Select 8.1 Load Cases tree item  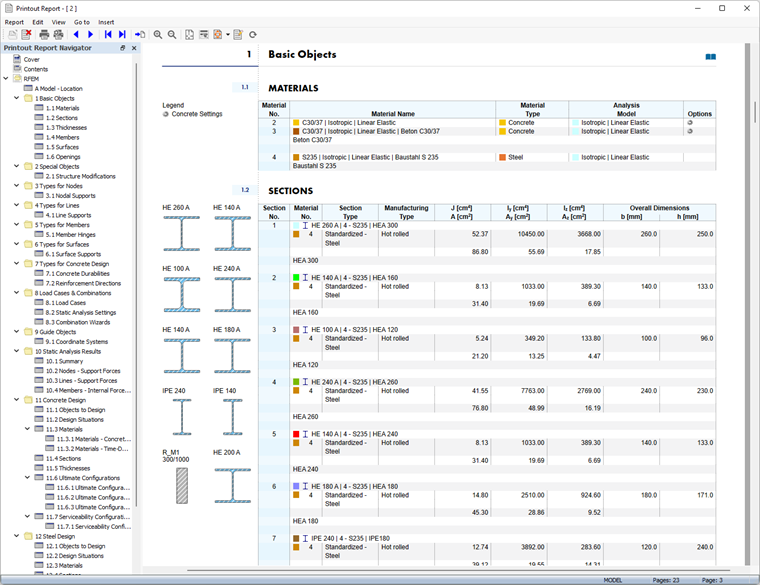point(65,302)
